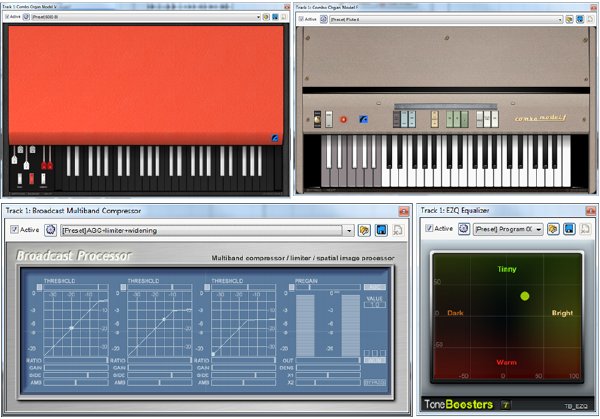600x419 pixels.
Task: Click the combo model f script logo
Action: [540, 118]
